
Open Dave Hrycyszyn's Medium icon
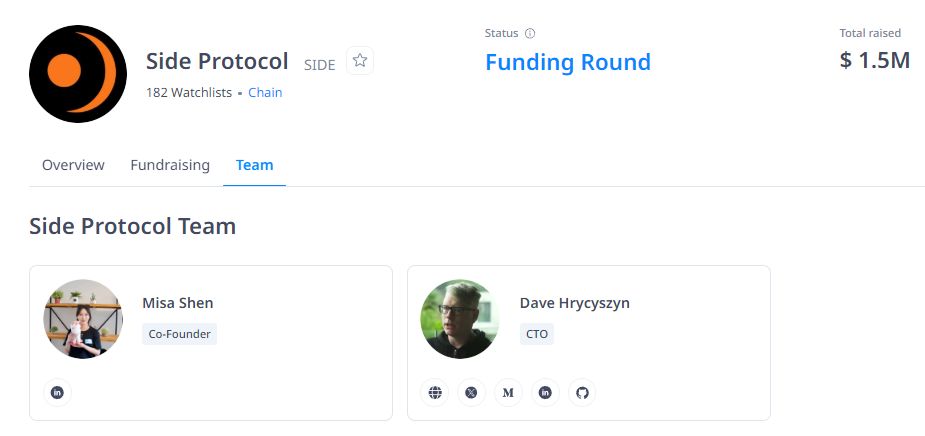[508, 393]
